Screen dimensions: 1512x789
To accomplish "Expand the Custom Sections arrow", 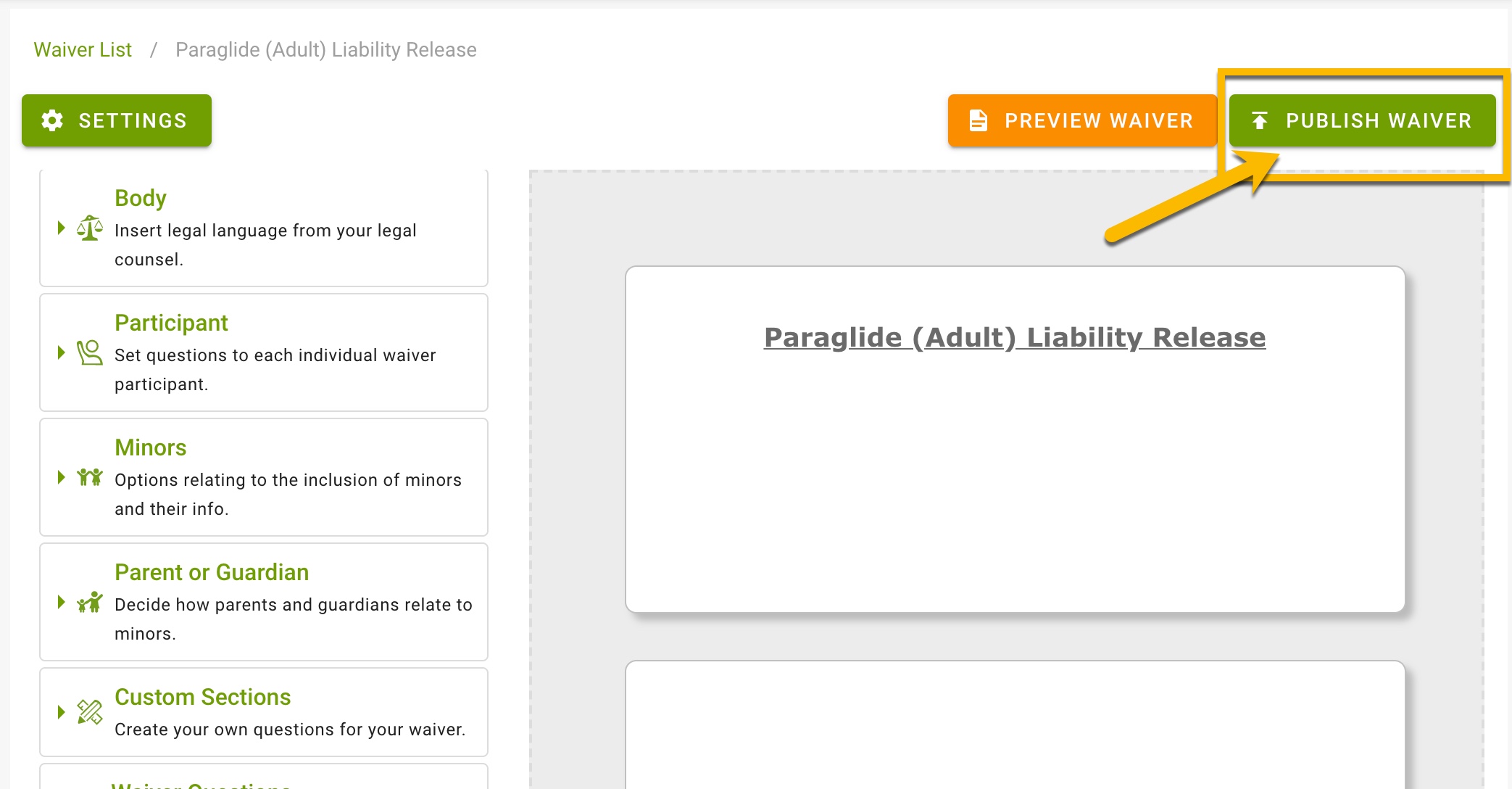I will point(62,712).
